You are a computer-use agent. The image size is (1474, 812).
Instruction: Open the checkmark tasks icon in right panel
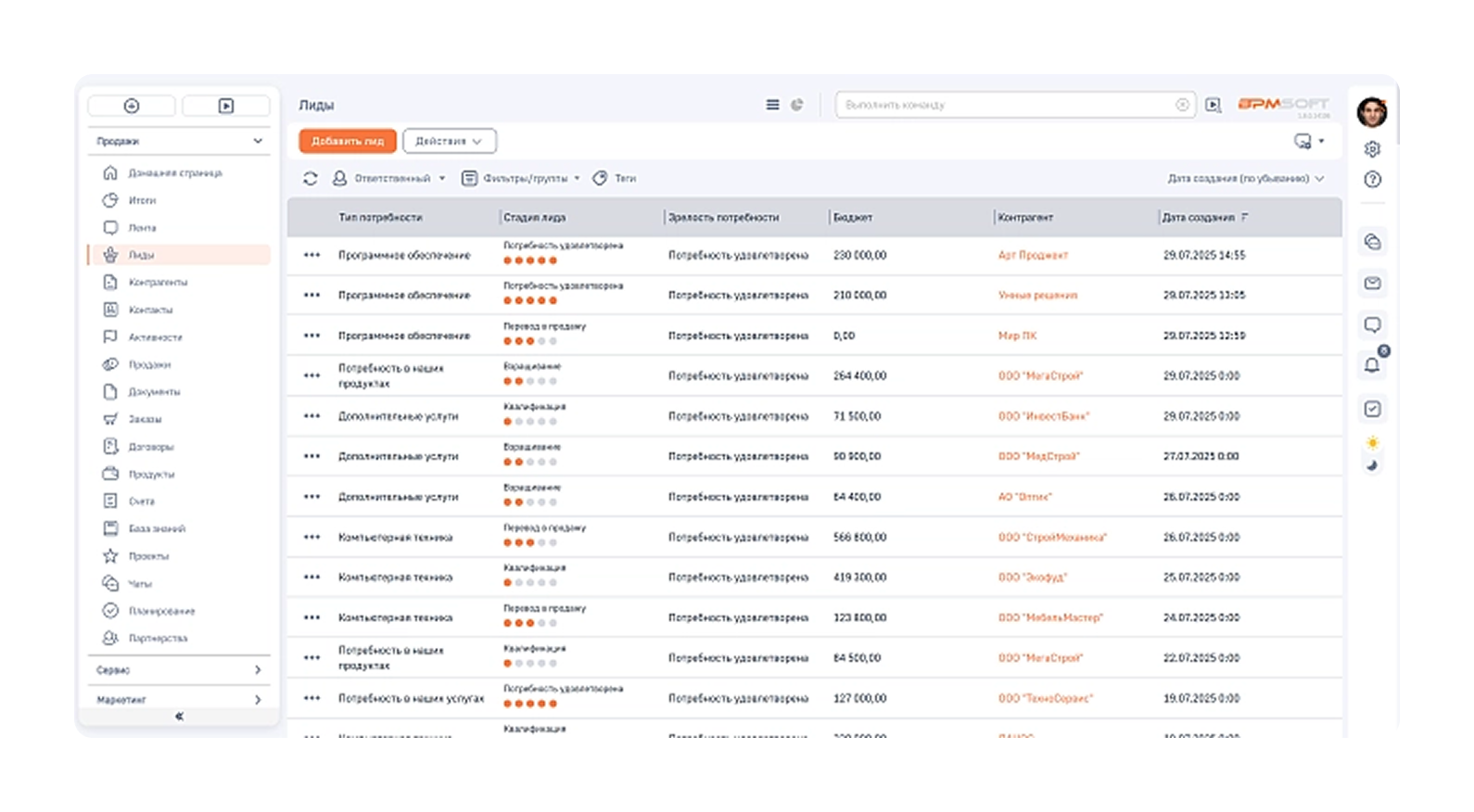(1372, 409)
